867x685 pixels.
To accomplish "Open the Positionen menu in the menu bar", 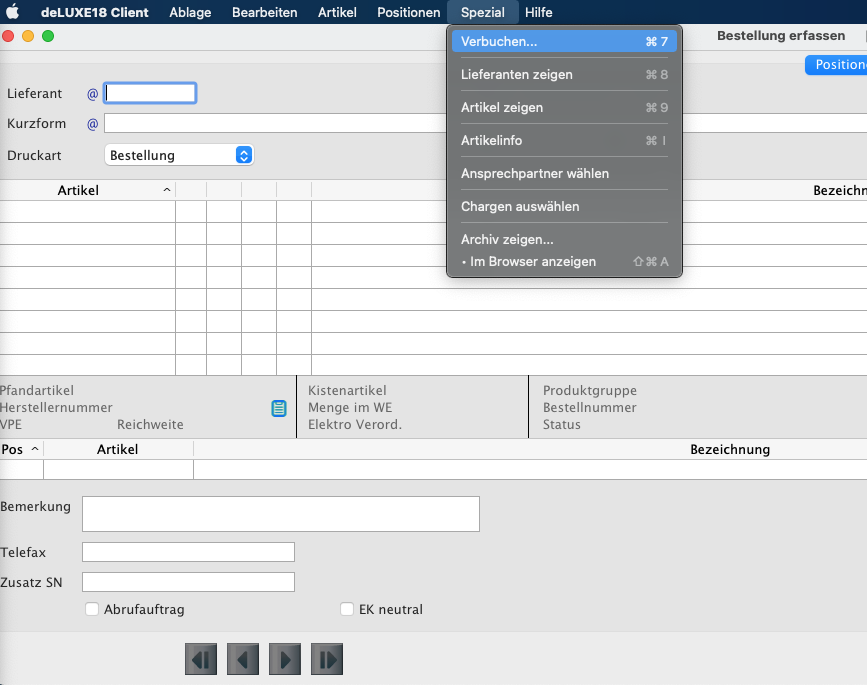I will 408,12.
